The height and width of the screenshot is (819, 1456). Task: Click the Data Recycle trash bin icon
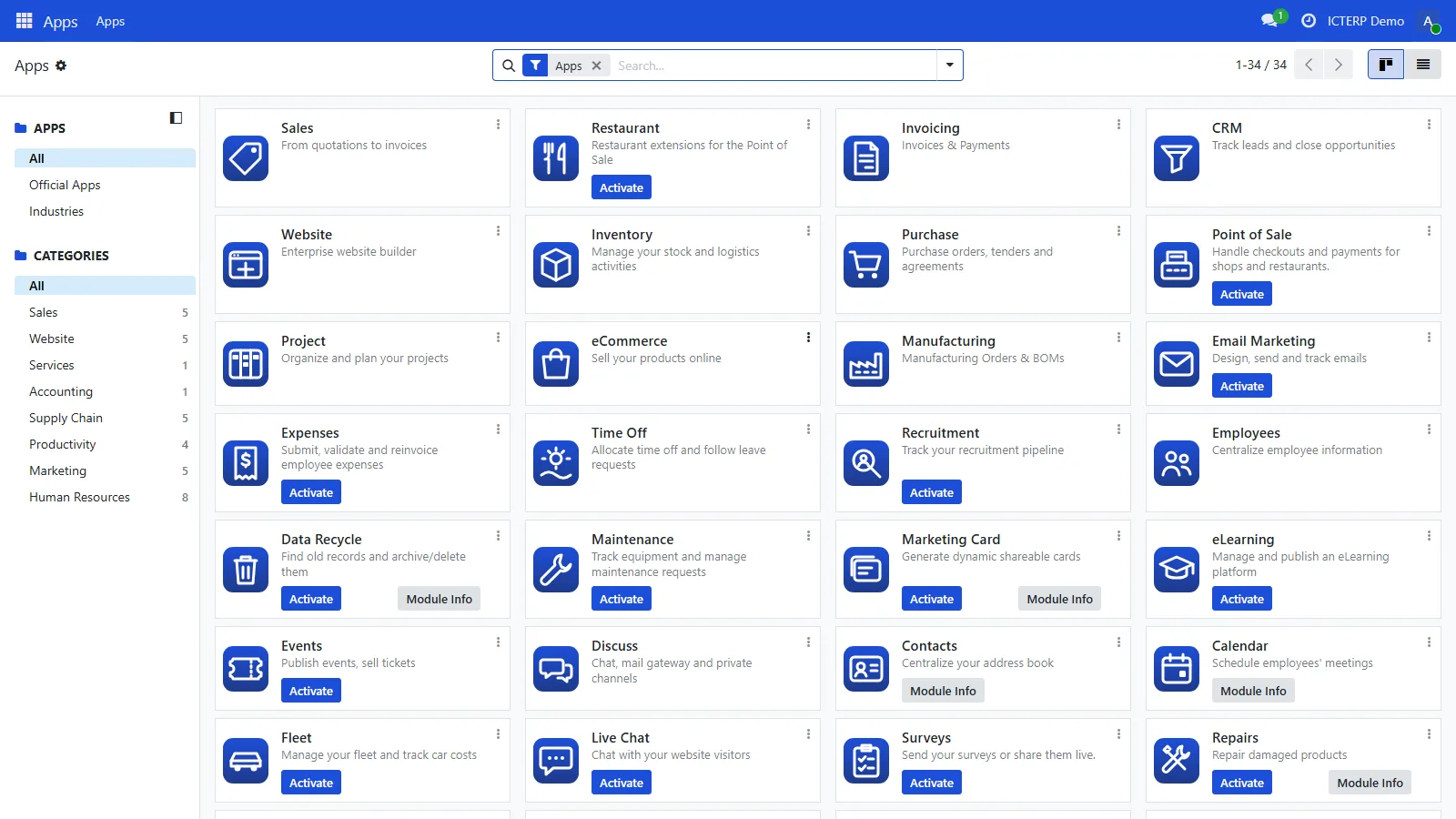tap(246, 570)
